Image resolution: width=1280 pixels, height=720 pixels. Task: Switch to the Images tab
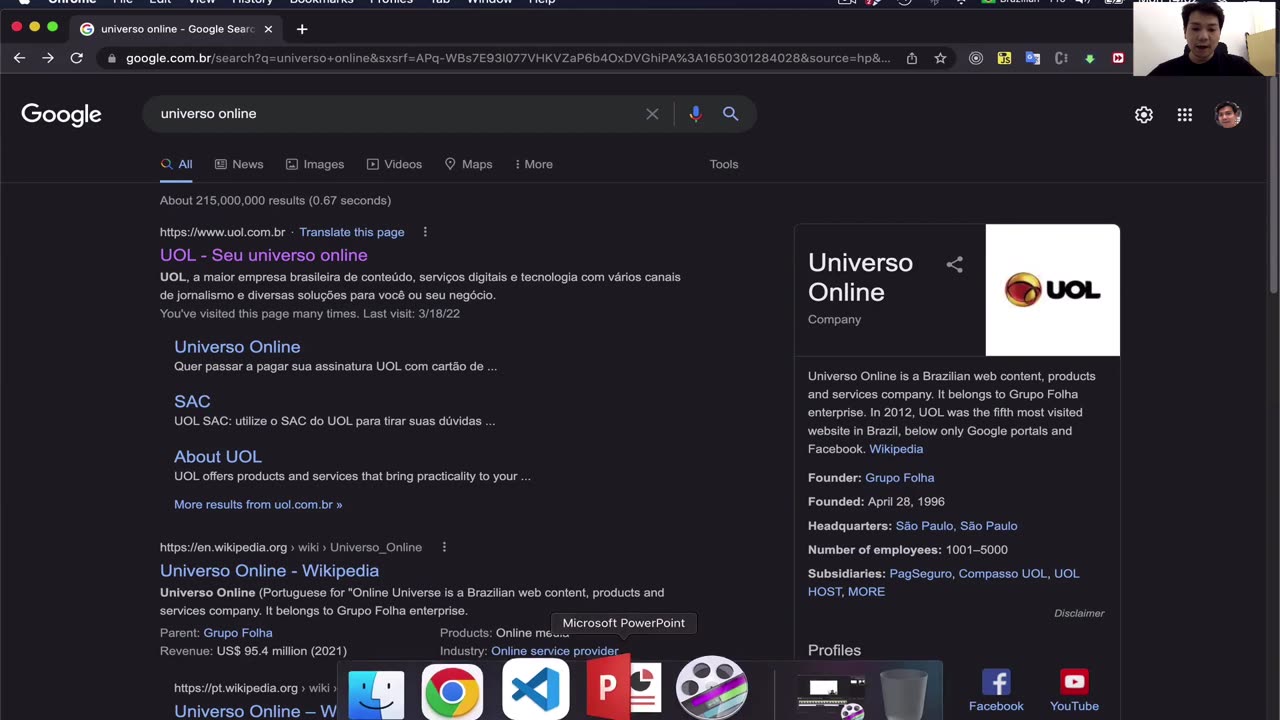pyautogui.click(x=315, y=164)
